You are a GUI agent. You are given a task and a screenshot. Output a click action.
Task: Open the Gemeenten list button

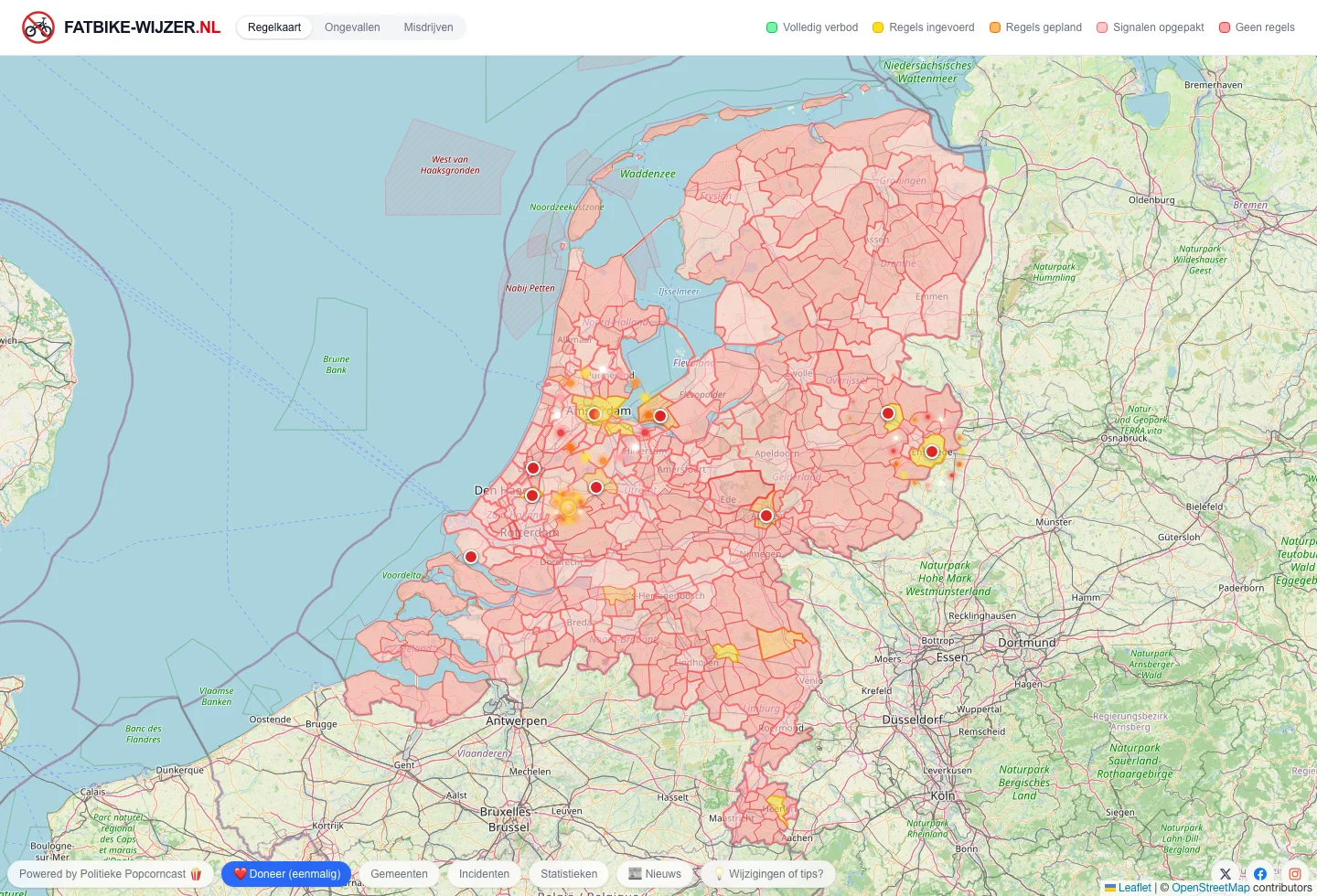point(399,874)
